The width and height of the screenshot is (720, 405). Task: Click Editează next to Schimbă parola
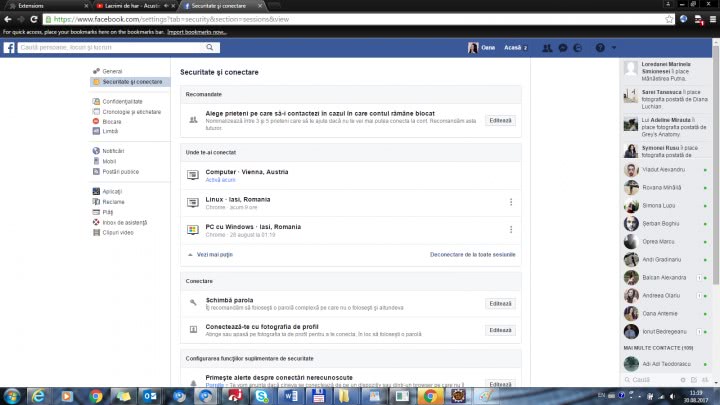coord(500,303)
